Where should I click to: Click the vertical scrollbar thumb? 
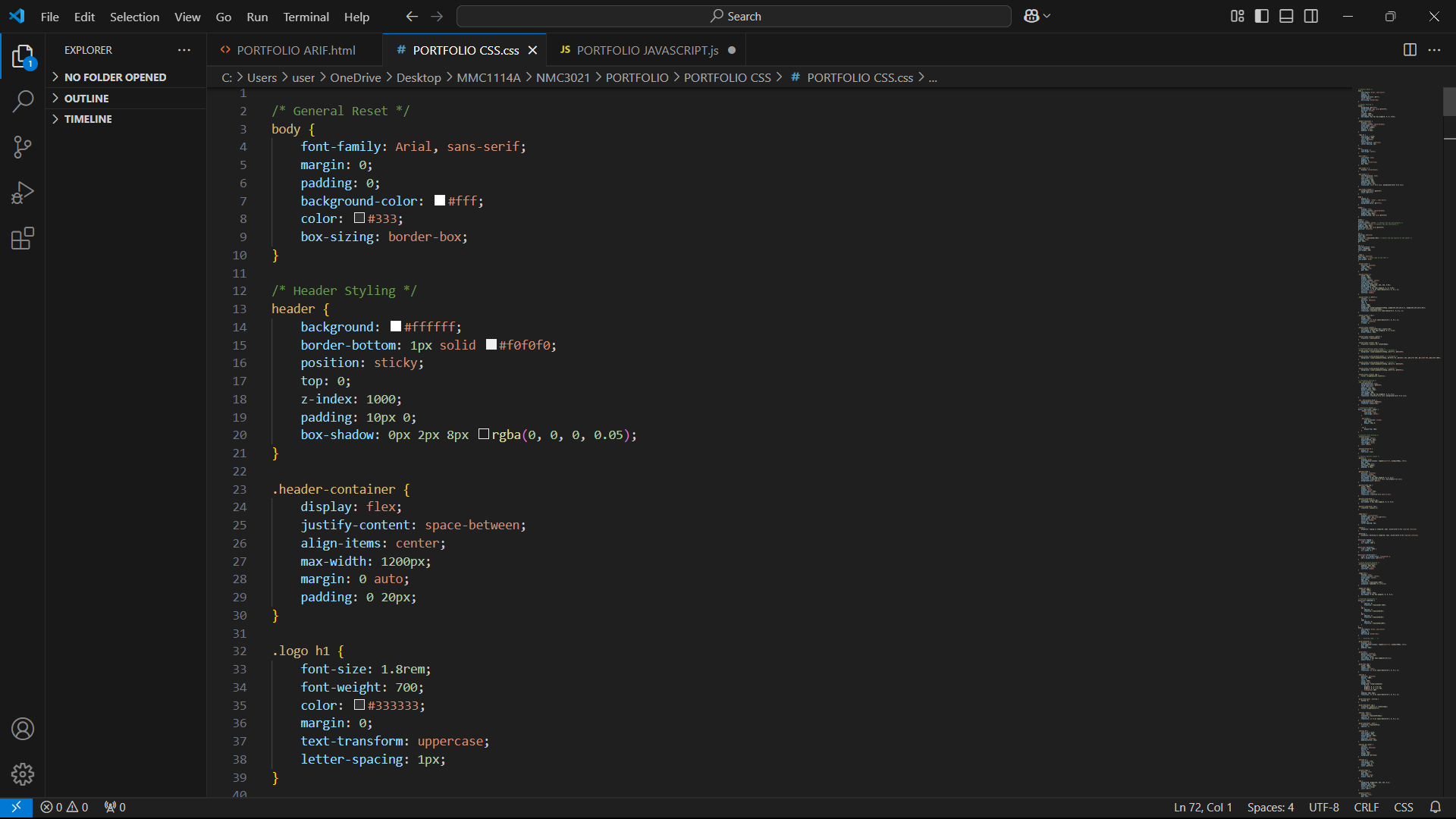[x=1449, y=102]
